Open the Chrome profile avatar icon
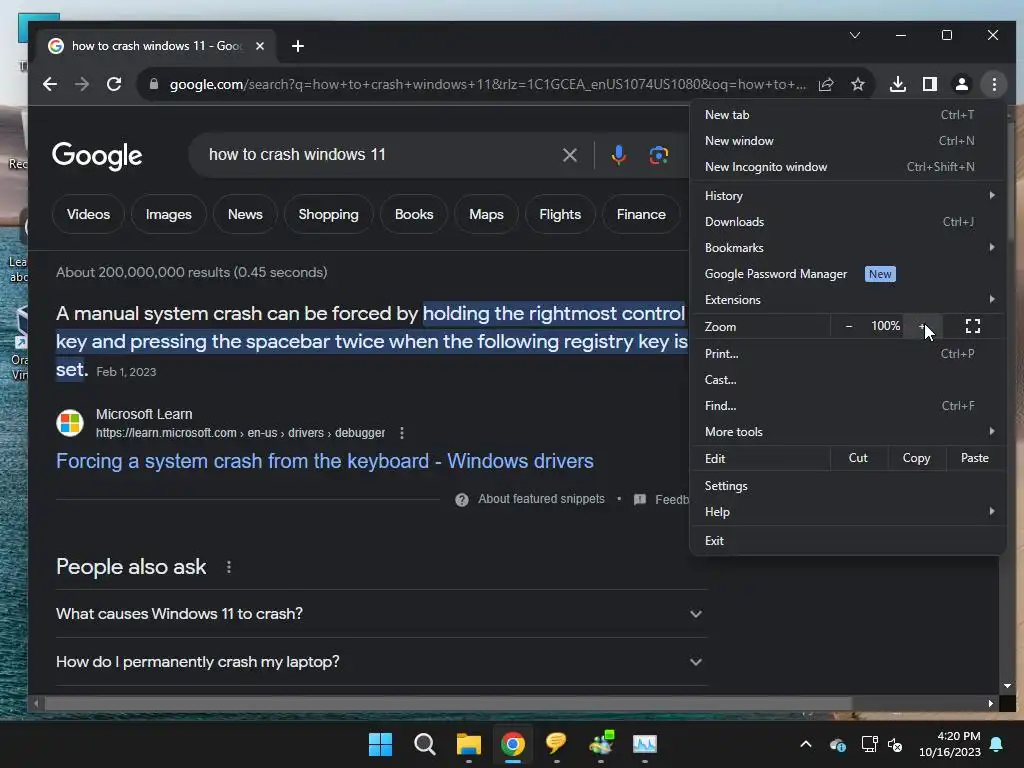This screenshot has height=768, width=1024. tap(962, 84)
